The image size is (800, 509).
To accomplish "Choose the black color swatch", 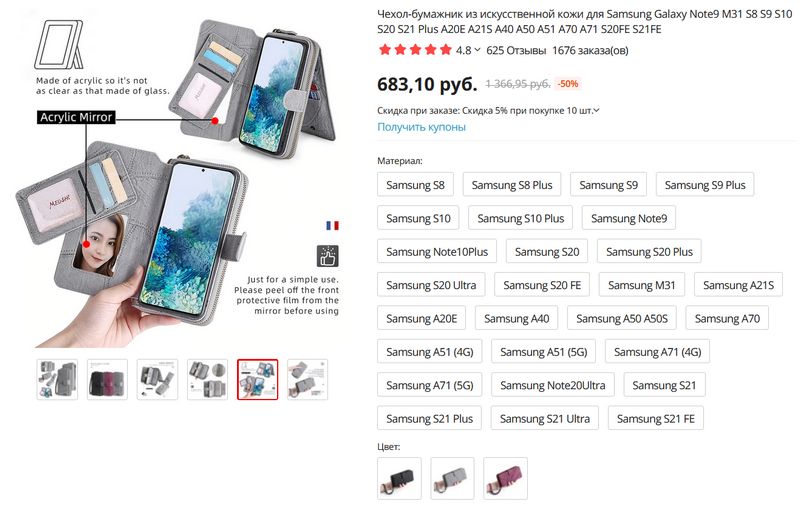I will [x=399, y=478].
